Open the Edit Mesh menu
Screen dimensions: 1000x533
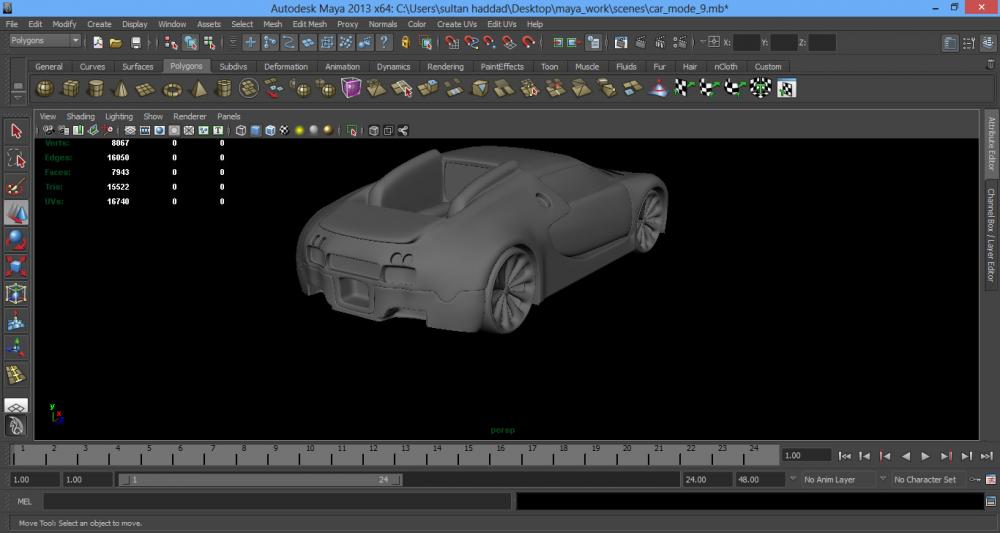[309, 24]
